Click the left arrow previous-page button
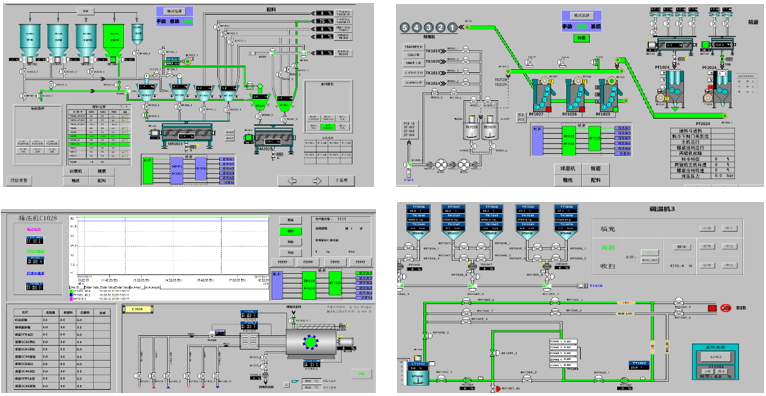This screenshot has width=766, height=396. [x=293, y=181]
